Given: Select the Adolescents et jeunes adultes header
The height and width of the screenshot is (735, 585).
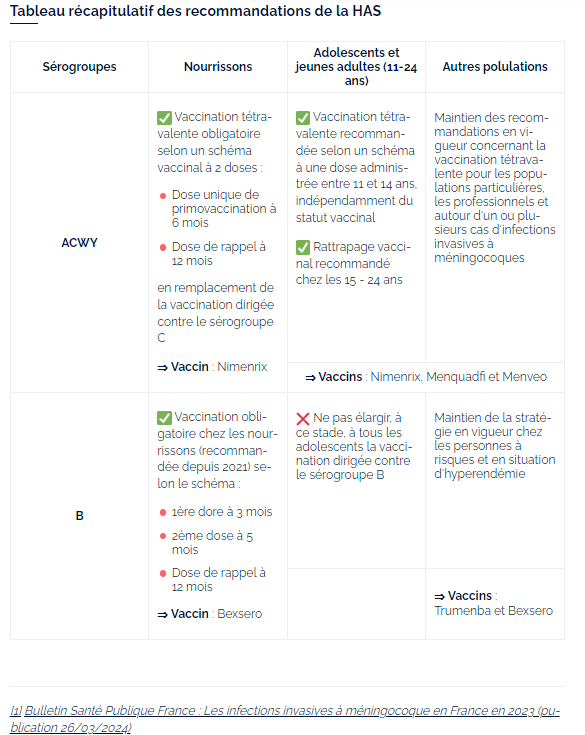Looking at the screenshot, I should pos(356,67).
